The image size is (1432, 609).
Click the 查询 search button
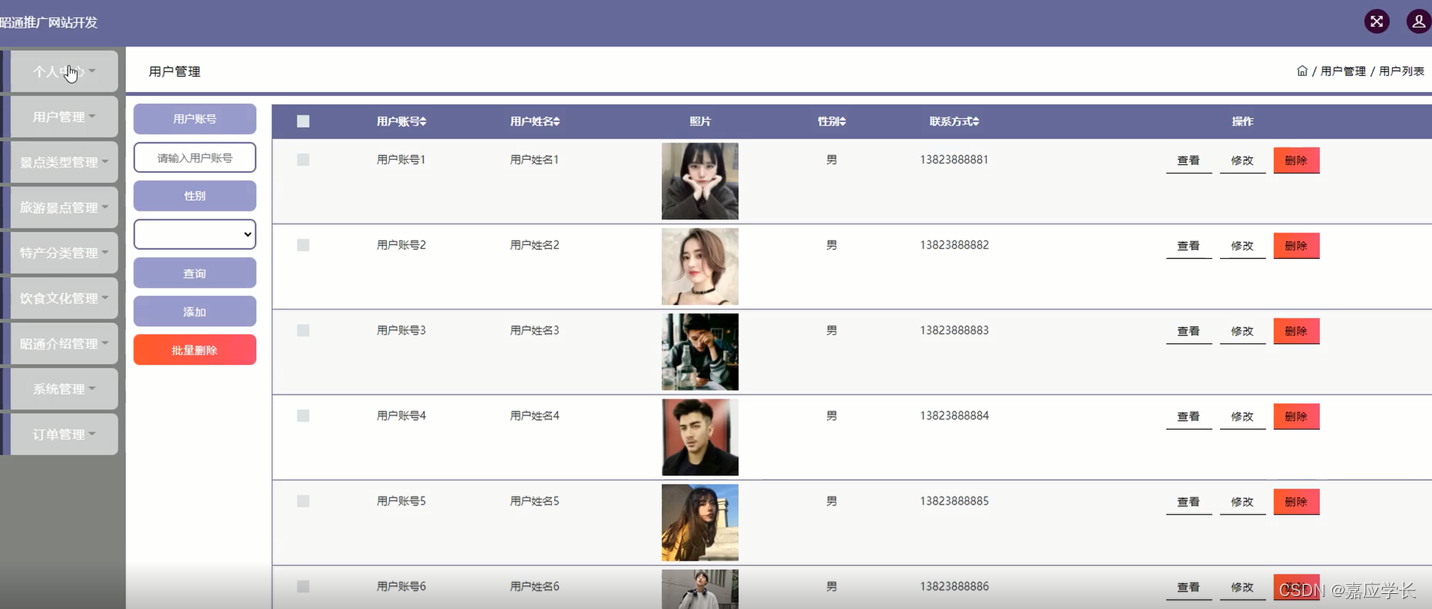pyautogui.click(x=195, y=273)
